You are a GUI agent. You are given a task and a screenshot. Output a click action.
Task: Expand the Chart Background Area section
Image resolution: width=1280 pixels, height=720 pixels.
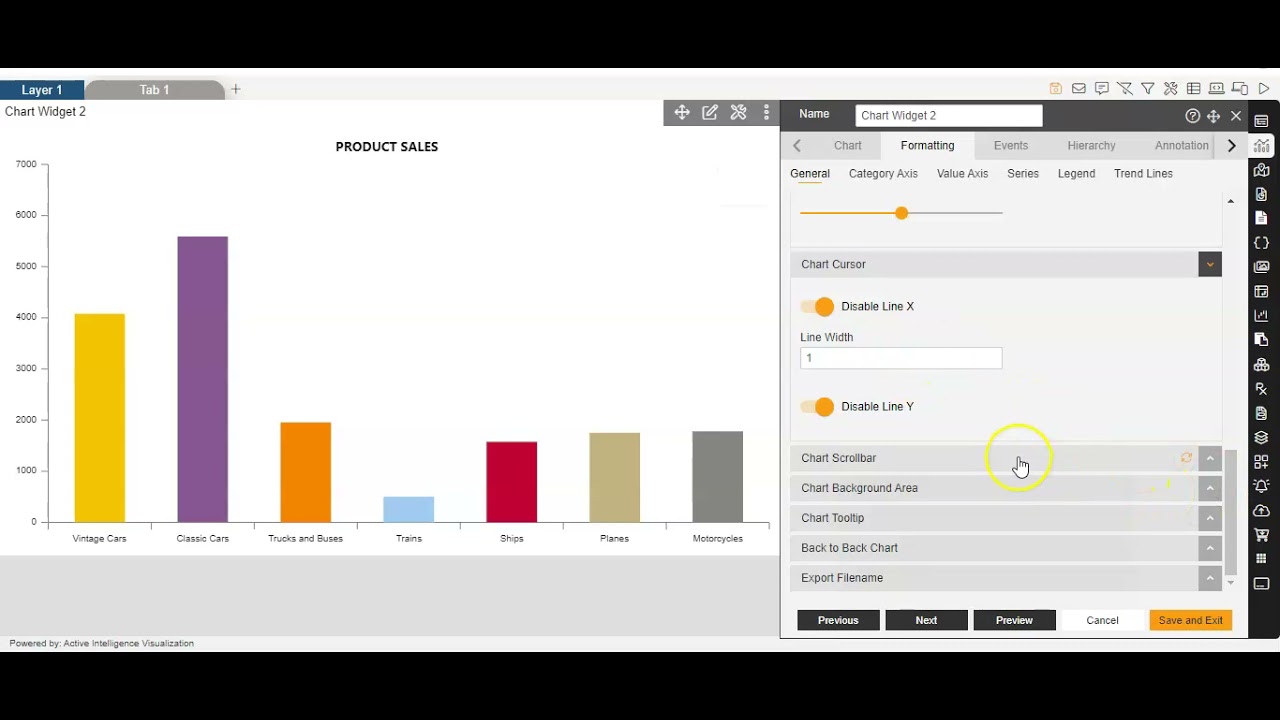[x=1210, y=488]
